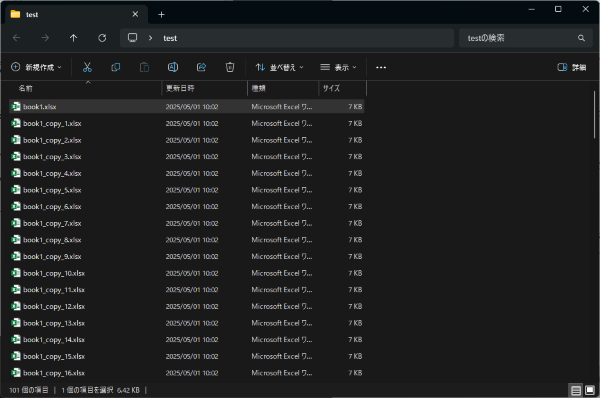Click the Excel icon of book1_copy_5.xlsx
The height and width of the screenshot is (398, 600).
[16, 190]
